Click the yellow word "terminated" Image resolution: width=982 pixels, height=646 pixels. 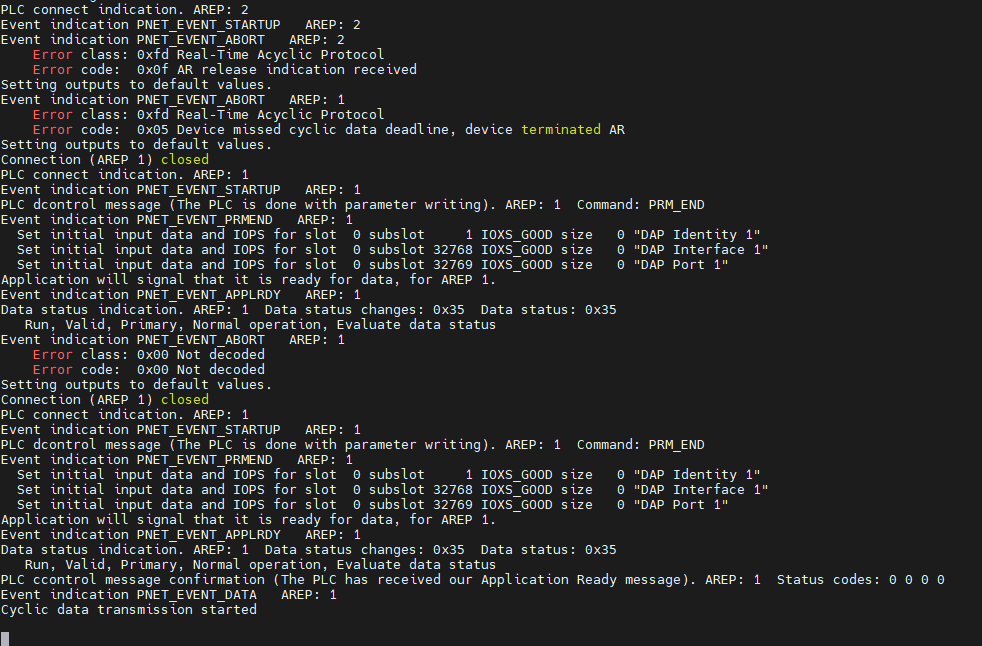tap(561, 129)
